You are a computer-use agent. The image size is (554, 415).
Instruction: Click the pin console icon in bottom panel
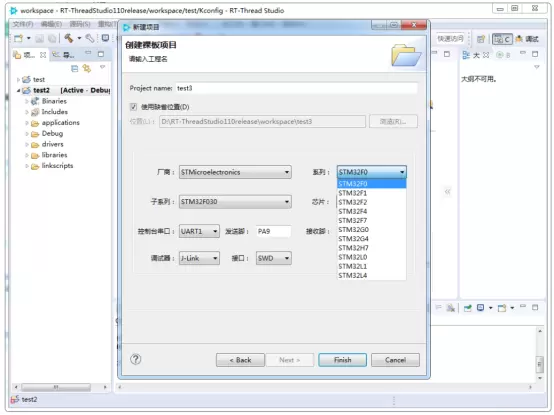[467, 308]
